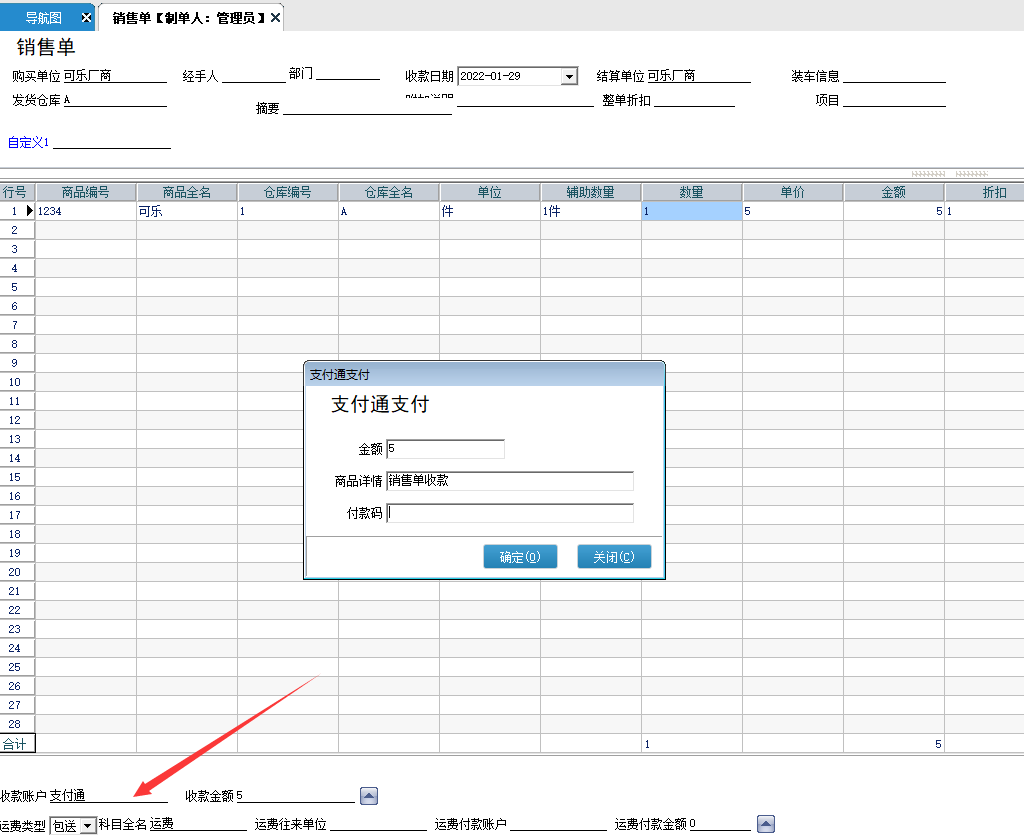Click the 金额 field showing 5

pyautogui.click(x=445, y=448)
